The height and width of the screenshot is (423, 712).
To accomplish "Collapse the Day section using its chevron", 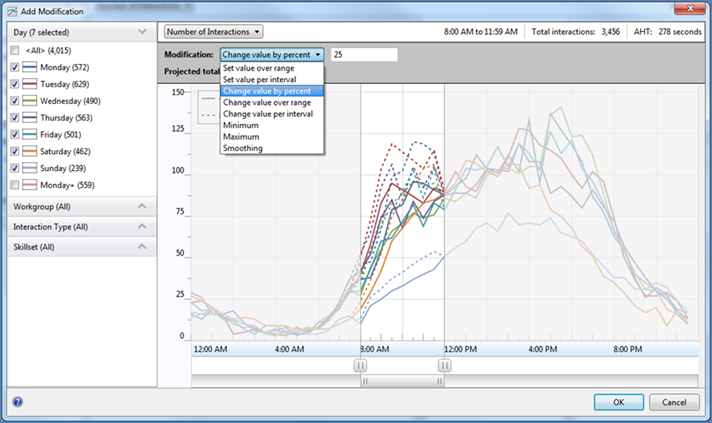I will pos(142,32).
